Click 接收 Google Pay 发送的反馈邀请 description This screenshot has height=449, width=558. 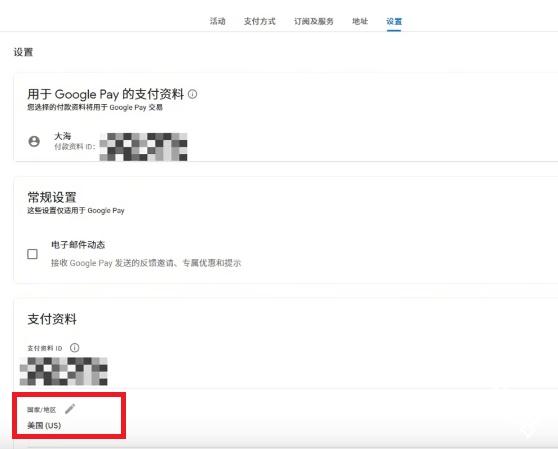click(146, 263)
